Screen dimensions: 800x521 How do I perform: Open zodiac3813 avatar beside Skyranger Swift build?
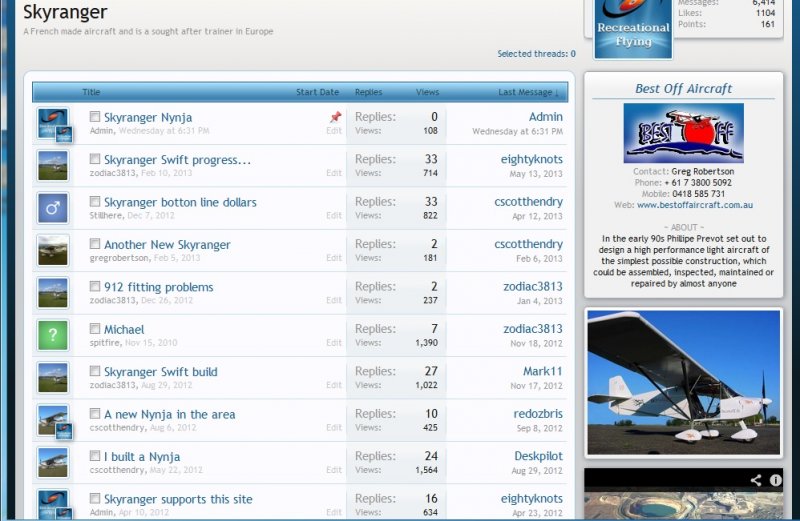click(53, 377)
